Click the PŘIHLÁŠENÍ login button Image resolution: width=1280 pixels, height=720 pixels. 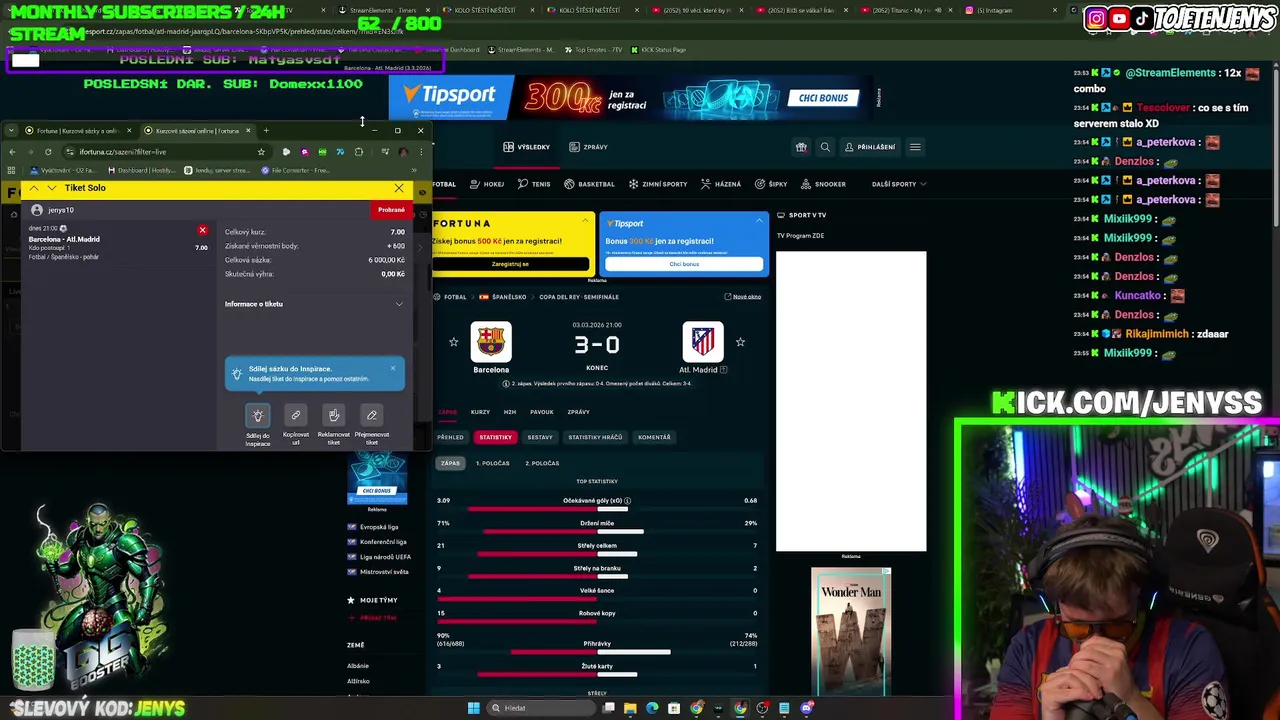pyautogui.click(x=870, y=147)
